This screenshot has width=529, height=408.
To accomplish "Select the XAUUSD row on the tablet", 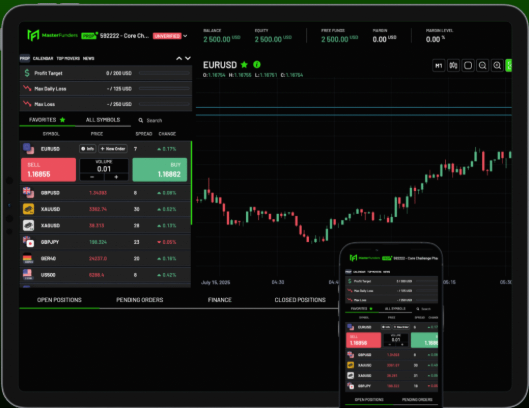I will click(x=105, y=209).
